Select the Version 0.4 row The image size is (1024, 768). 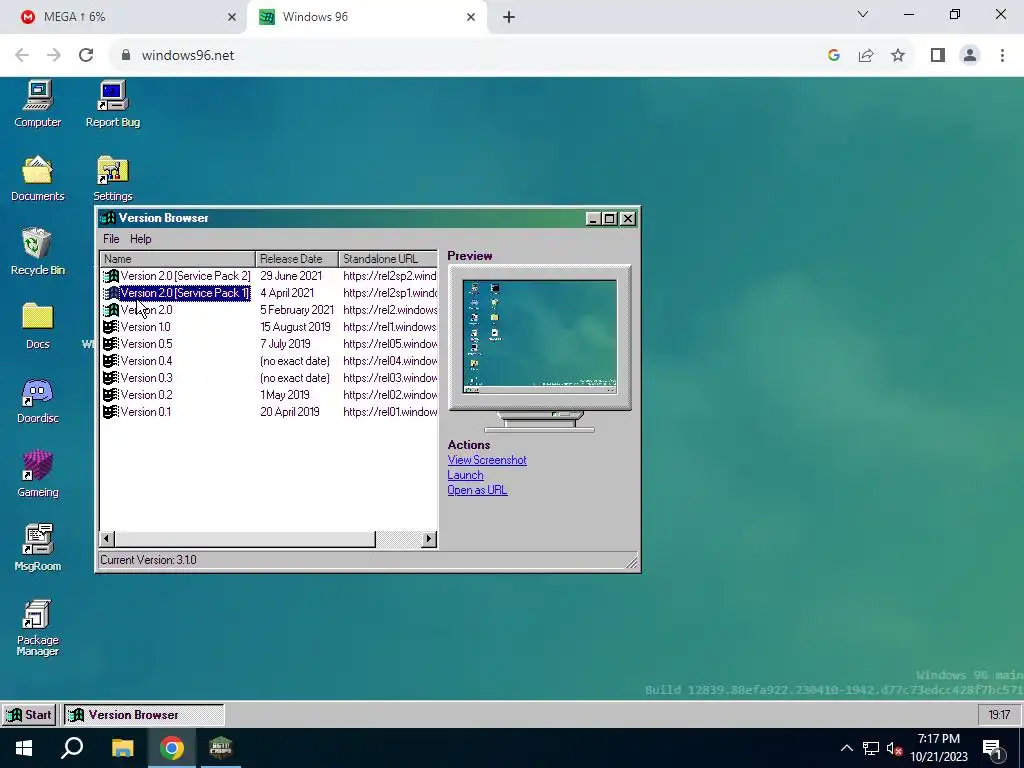(x=268, y=360)
